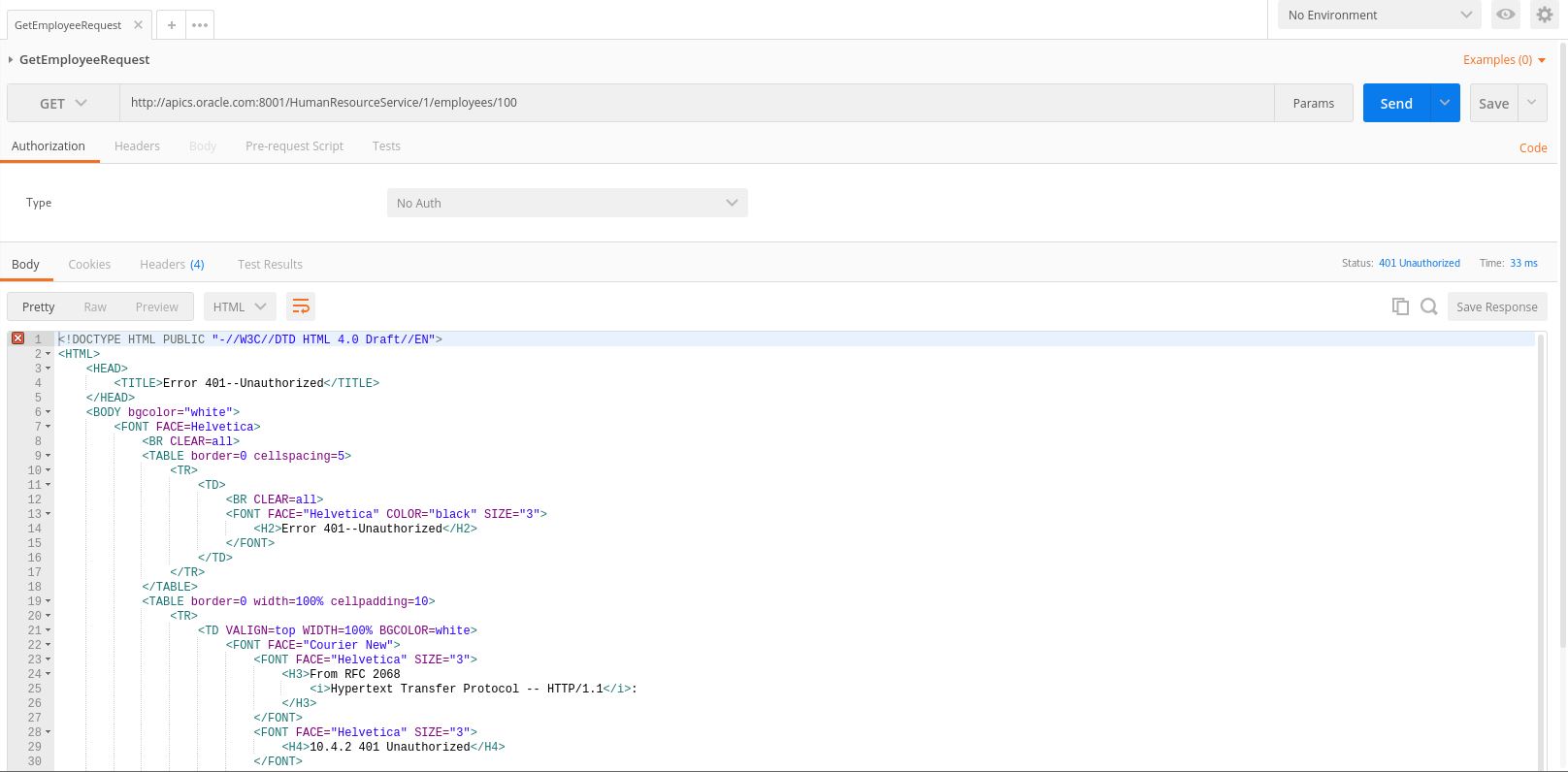Screen dimensions: 1568x772
Task: Close the GetEmployeeRequest tab
Action: [x=138, y=25]
